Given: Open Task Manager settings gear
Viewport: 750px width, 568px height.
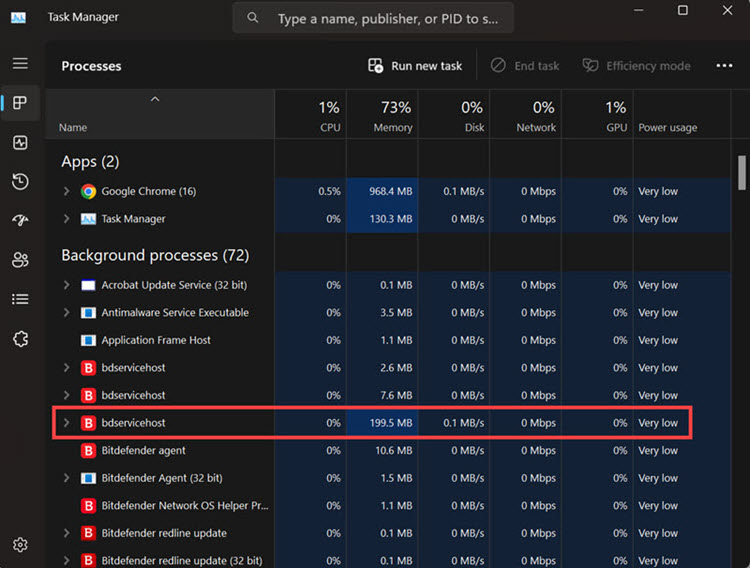Looking at the screenshot, I should [x=20, y=545].
